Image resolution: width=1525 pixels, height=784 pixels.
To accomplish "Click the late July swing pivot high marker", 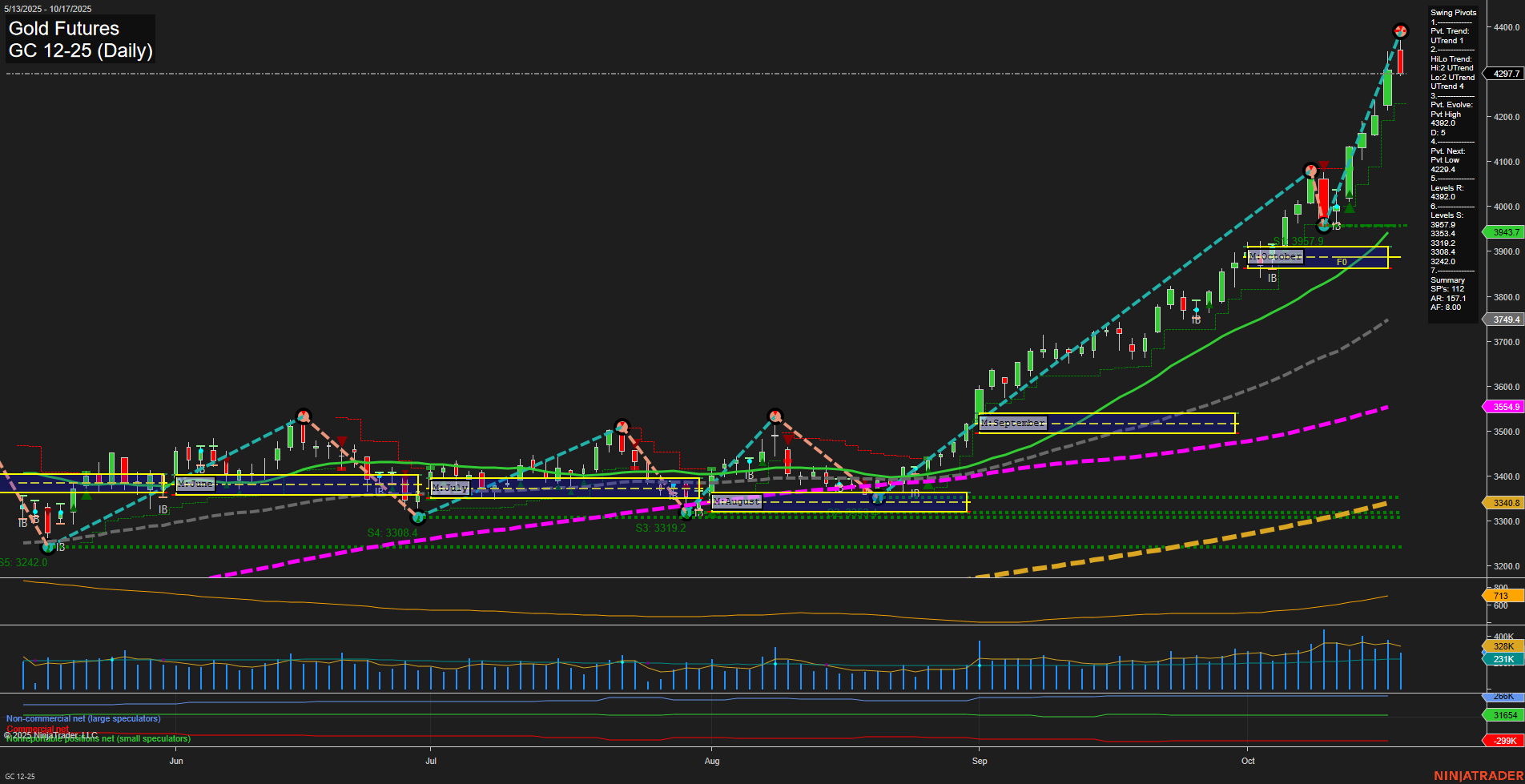I will click(622, 426).
